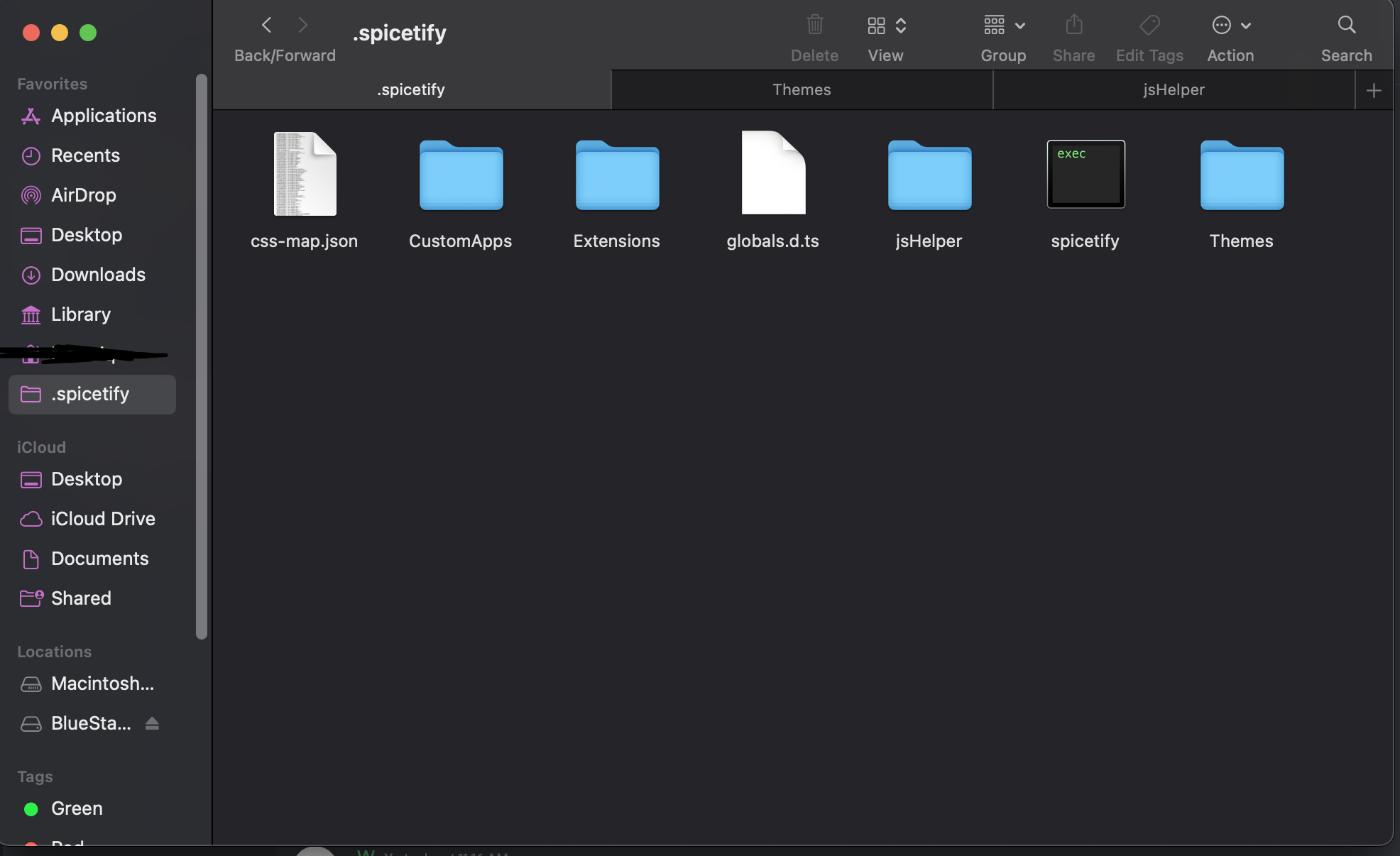This screenshot has width=1400, height=856.
Task: Open the Edit Tags tool
Action: coord(1149,25)
